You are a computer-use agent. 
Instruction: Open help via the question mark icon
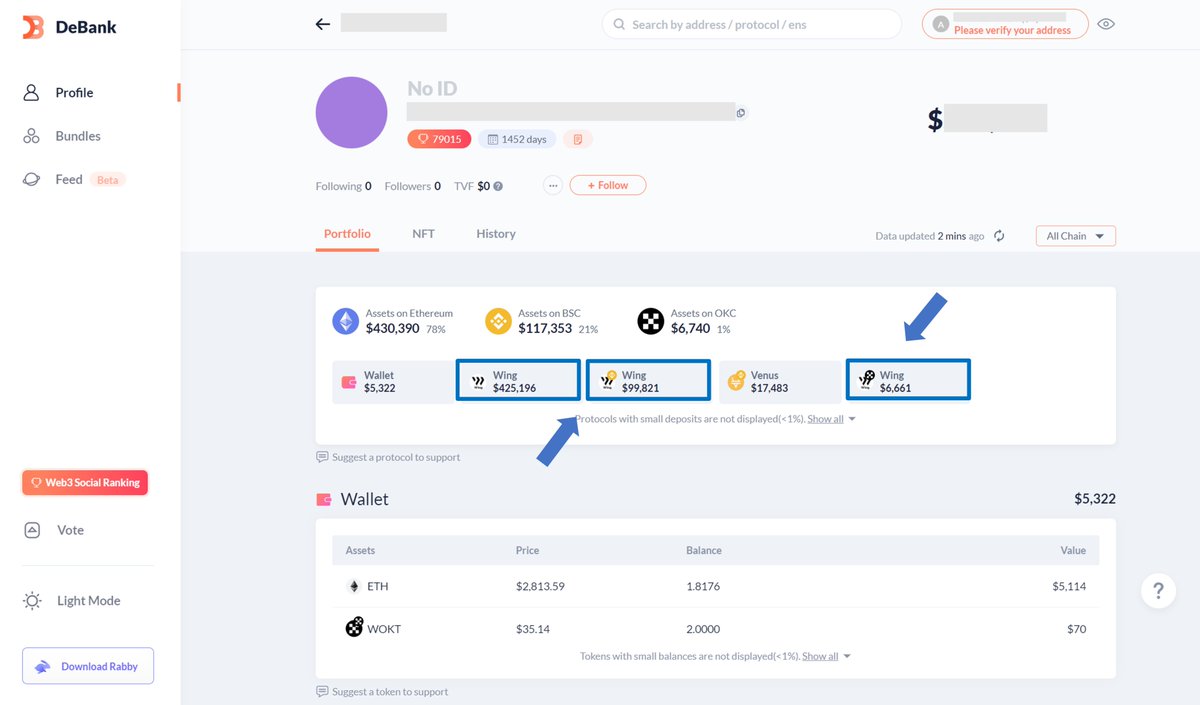[1158, 591]
